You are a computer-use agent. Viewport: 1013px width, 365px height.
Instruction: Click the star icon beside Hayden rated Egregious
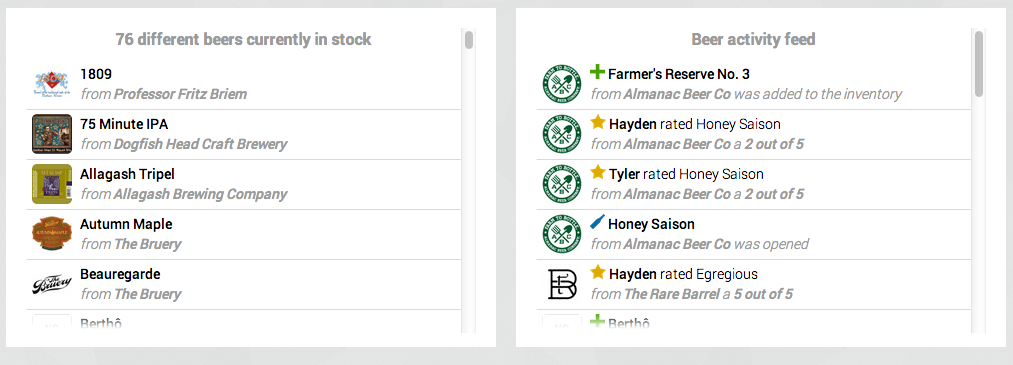[x=598, y=273]
